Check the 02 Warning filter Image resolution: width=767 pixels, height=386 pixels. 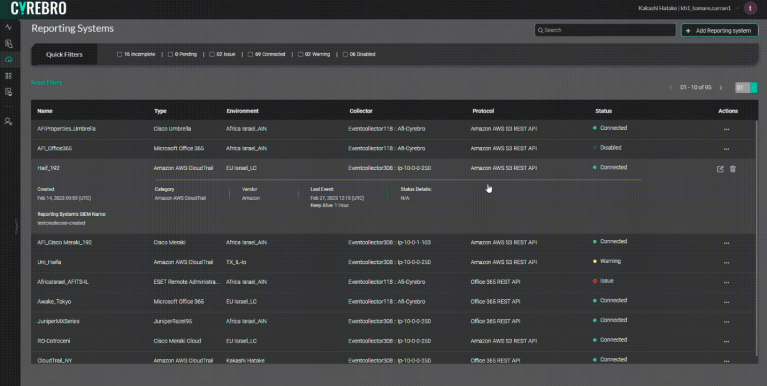pos(300,54)
